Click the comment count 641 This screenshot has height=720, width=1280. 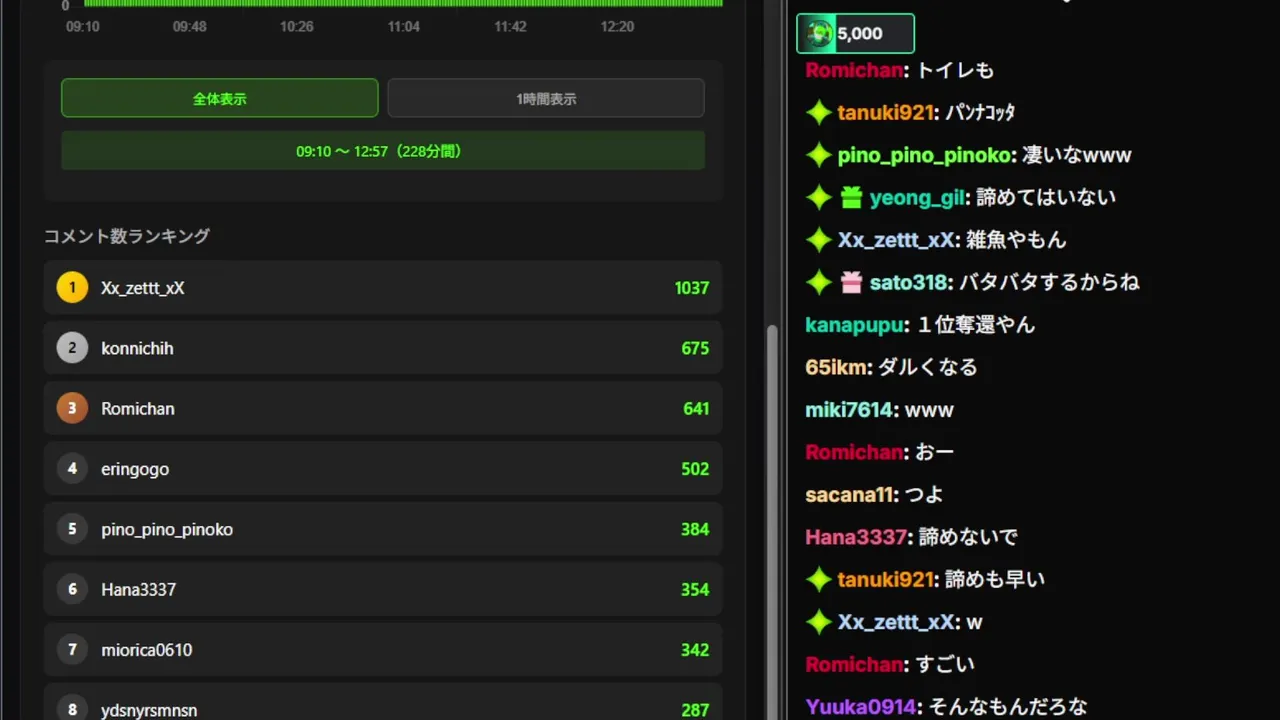[696, 409]
